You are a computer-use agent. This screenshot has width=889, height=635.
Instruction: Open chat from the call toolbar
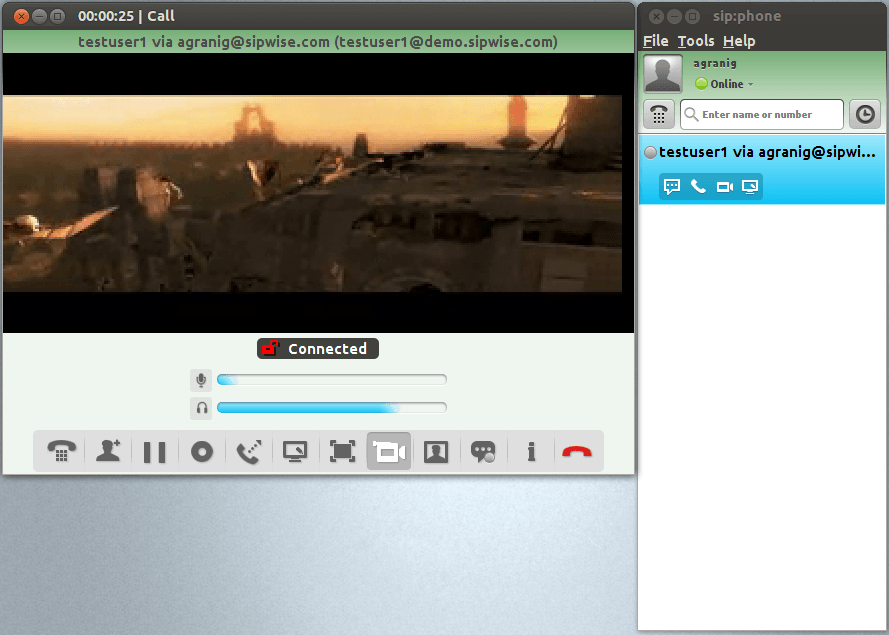point(483,452)
